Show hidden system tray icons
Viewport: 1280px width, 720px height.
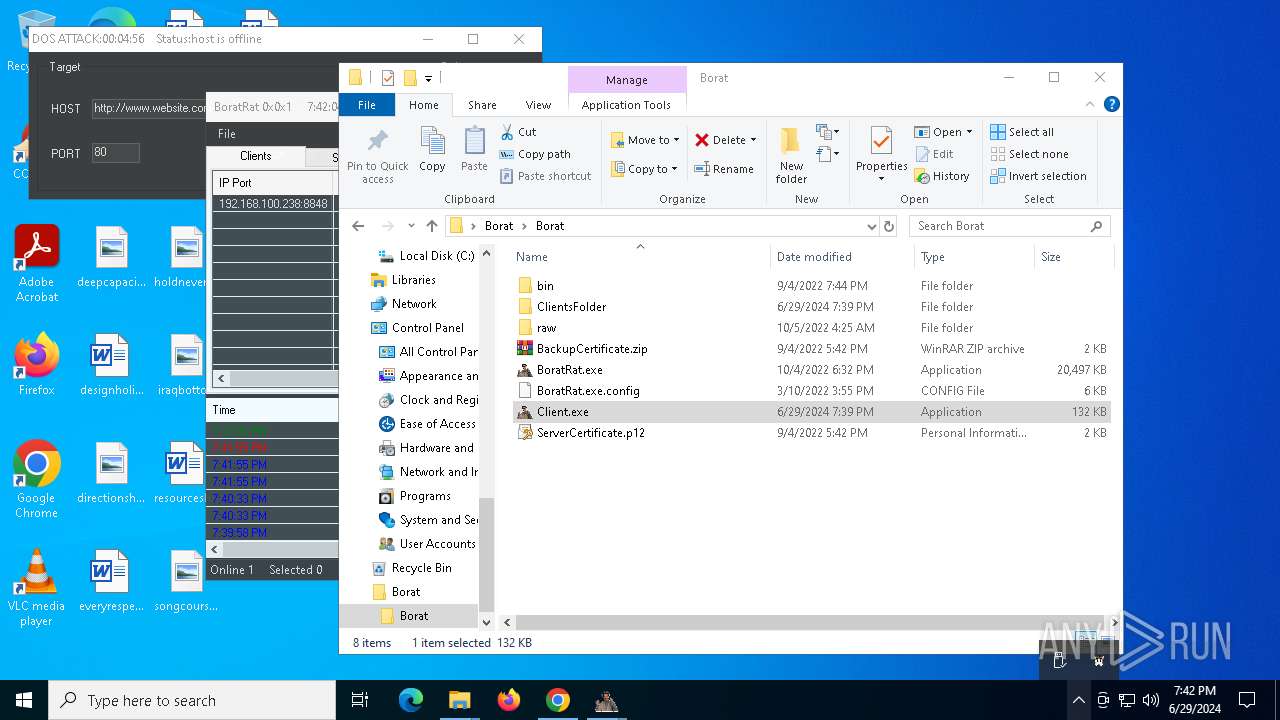[1078, 700]
